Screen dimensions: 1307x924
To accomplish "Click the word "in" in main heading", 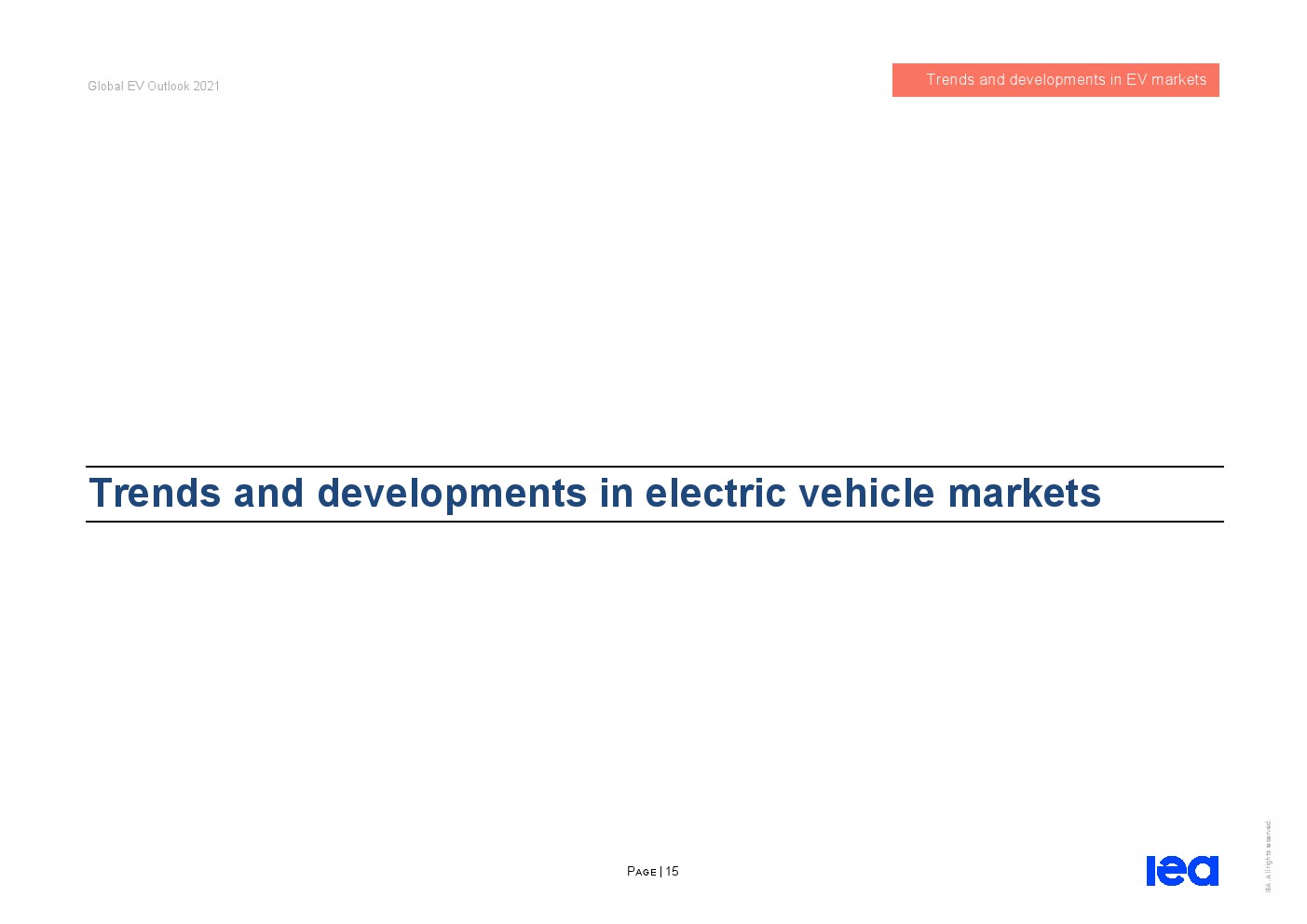I will click(616, 494).
